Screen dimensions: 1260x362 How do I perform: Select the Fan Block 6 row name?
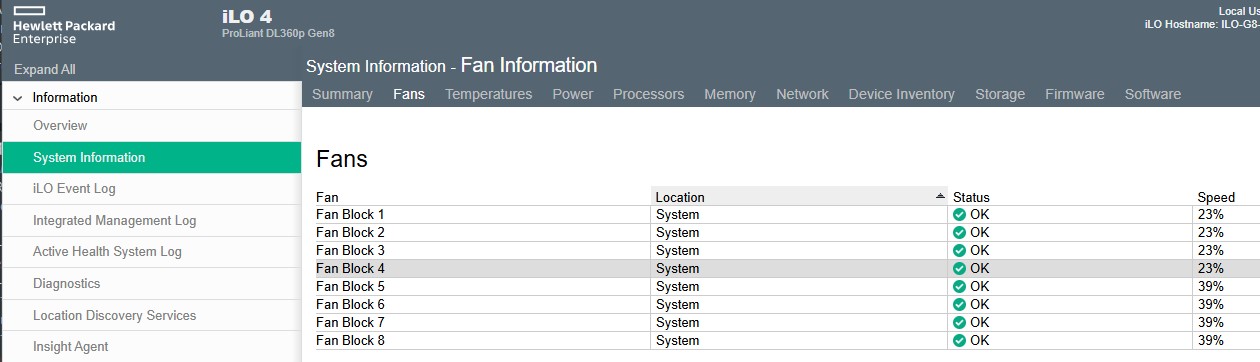click(350, 305)
